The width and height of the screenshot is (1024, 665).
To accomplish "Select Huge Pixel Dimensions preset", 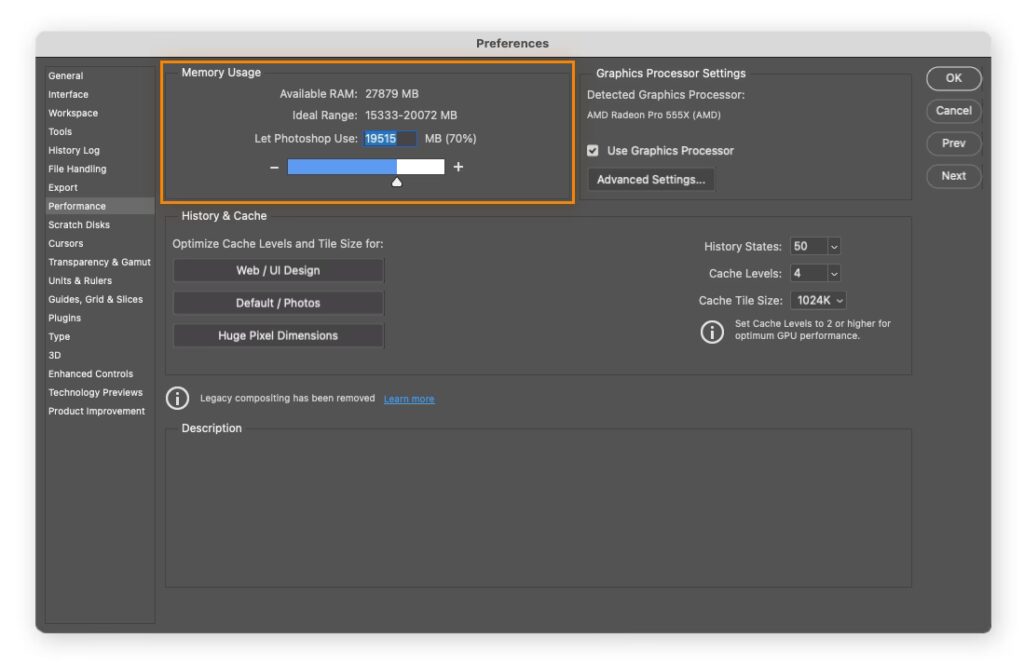I will pos(278,336).
